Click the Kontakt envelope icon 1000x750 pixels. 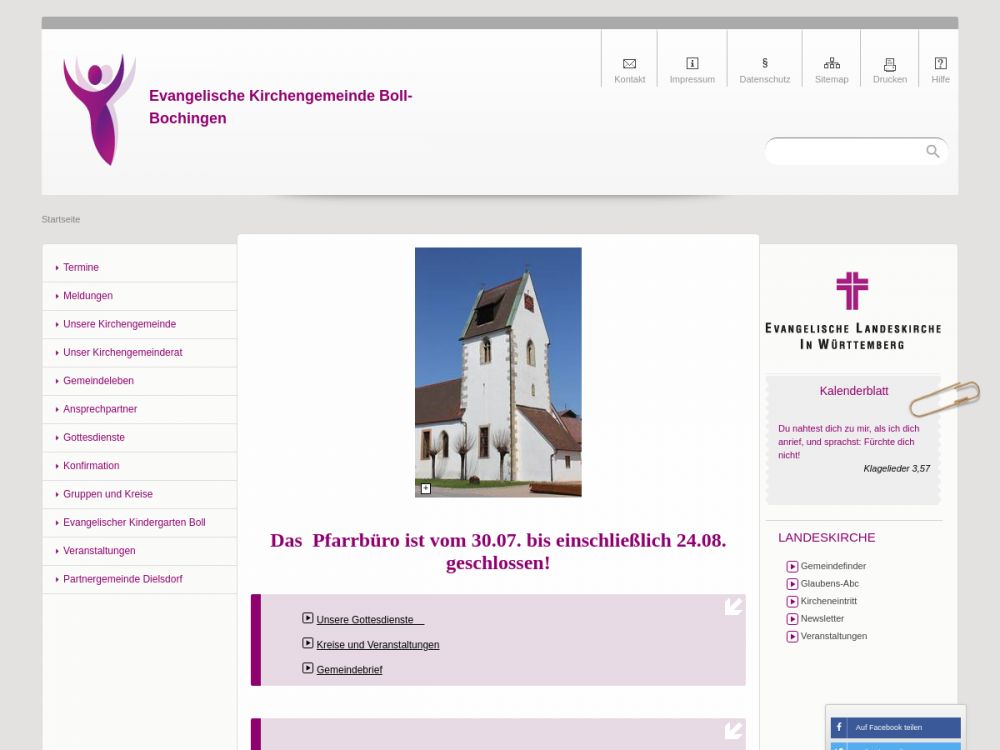click(x=629, y=64)
